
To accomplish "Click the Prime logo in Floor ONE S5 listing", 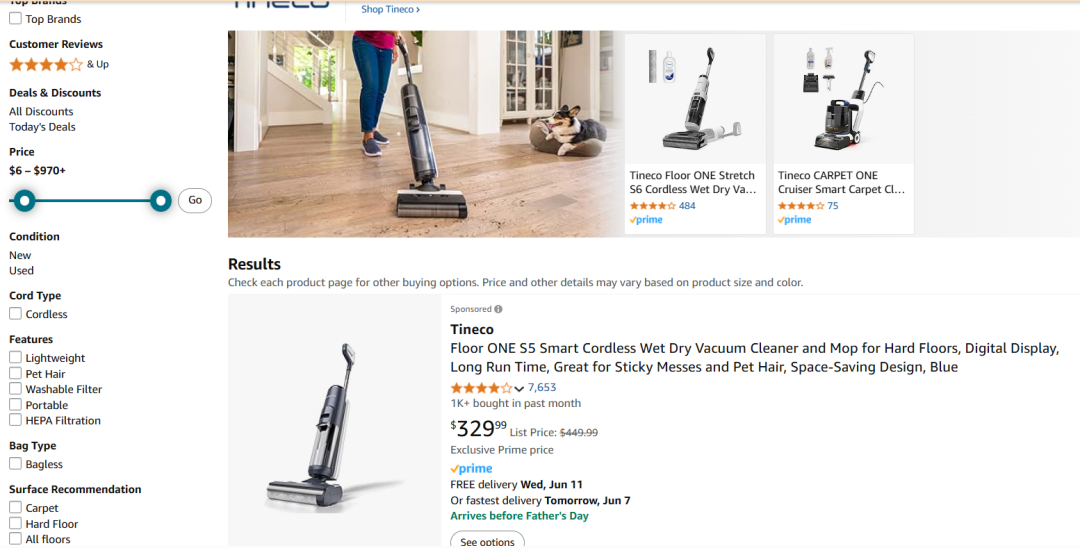I will click(472, 469).
